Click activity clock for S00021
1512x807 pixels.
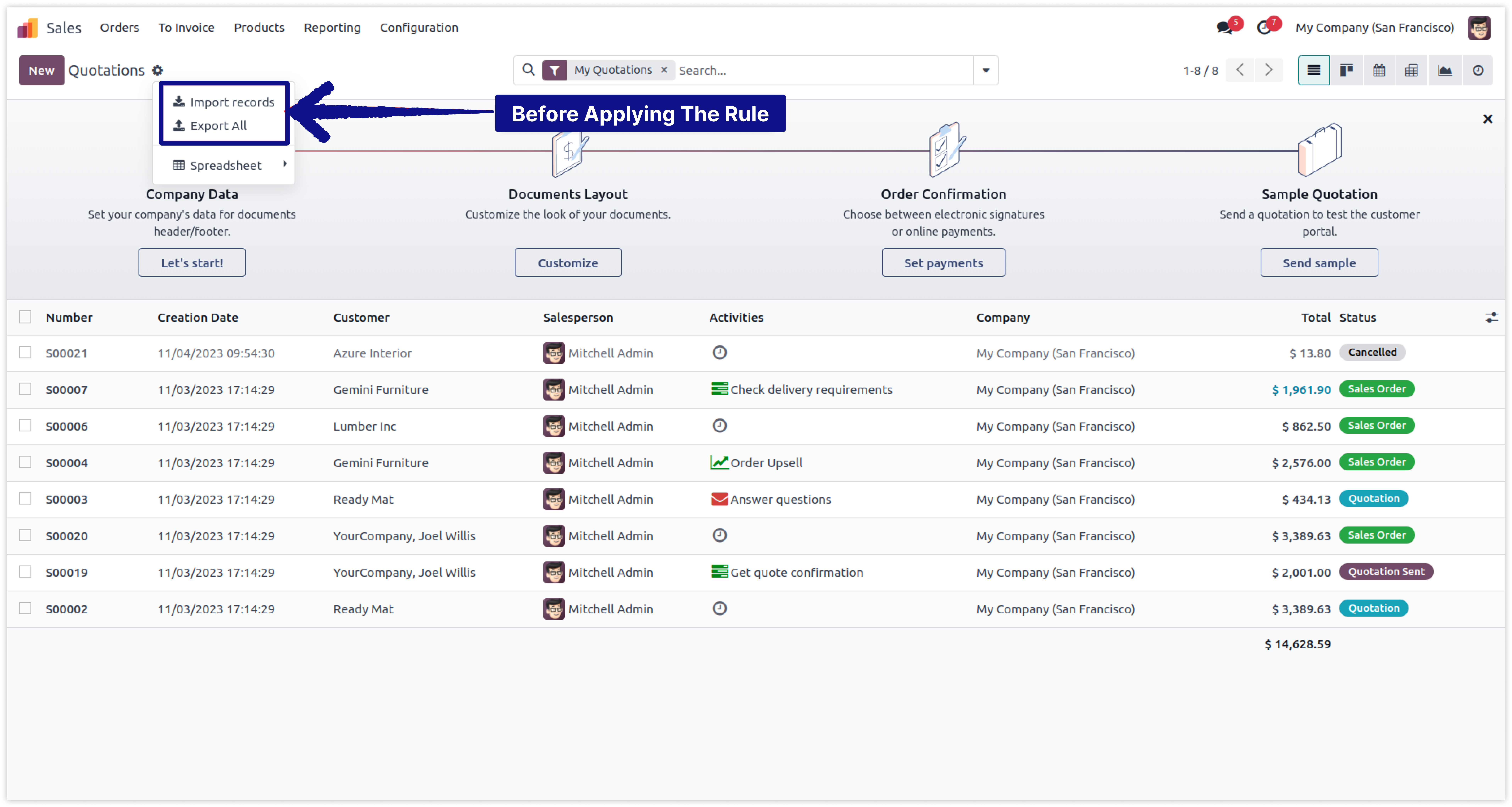[720, 353]
